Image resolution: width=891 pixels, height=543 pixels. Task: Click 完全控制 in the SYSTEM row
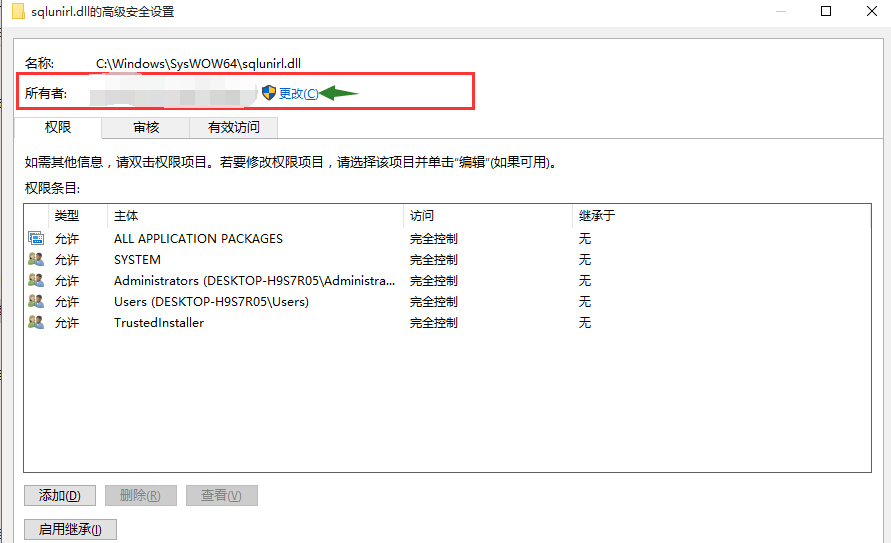pos(434,260)
